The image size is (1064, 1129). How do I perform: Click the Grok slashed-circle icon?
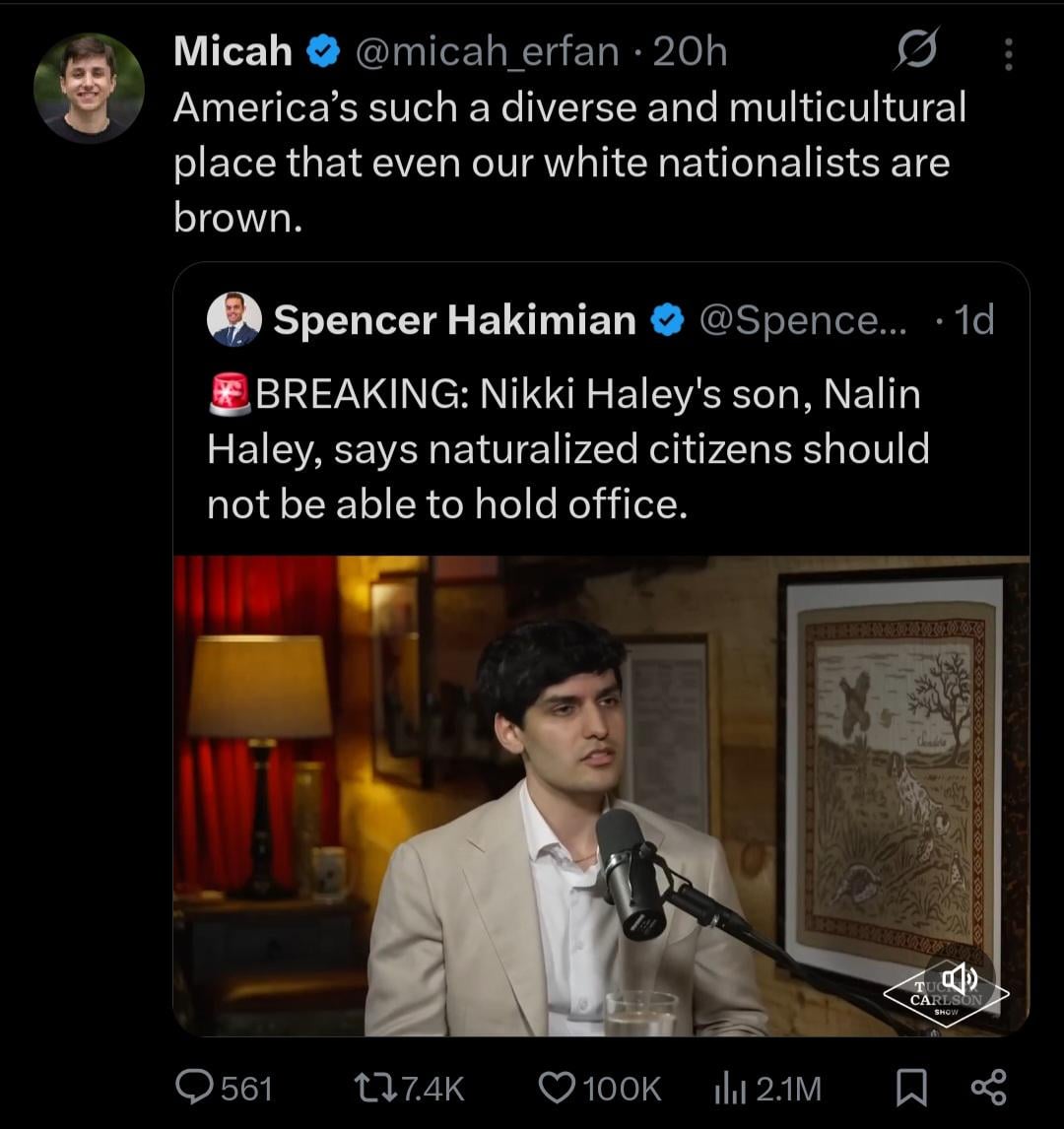click(x=915, y=51)
